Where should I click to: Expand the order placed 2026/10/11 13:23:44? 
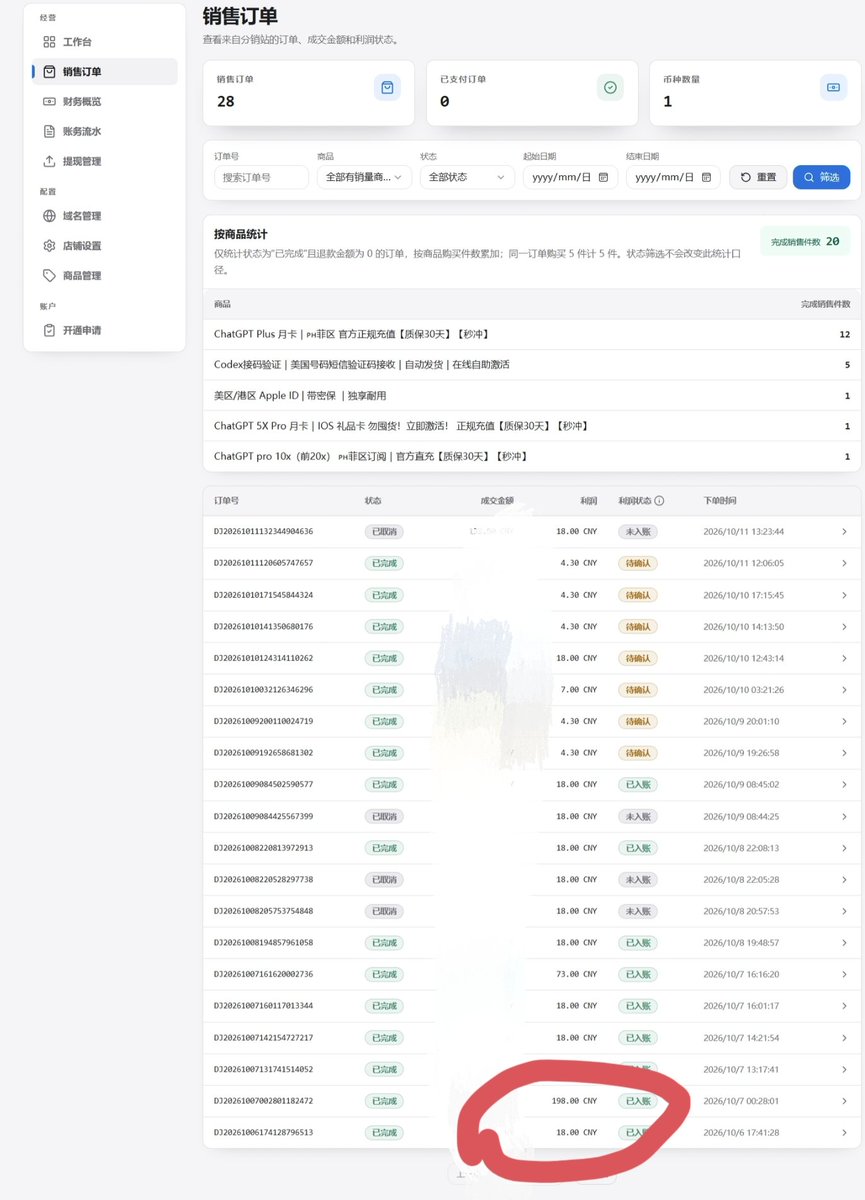coord(844,532)
